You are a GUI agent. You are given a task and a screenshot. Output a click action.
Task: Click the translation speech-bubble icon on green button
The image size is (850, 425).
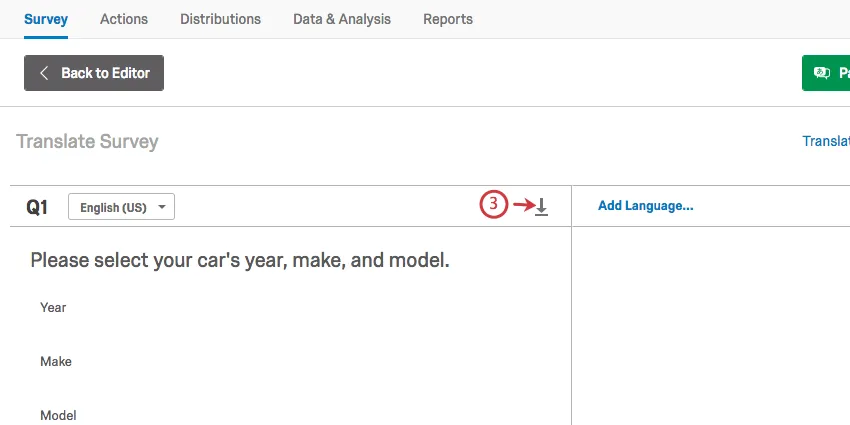823,73
